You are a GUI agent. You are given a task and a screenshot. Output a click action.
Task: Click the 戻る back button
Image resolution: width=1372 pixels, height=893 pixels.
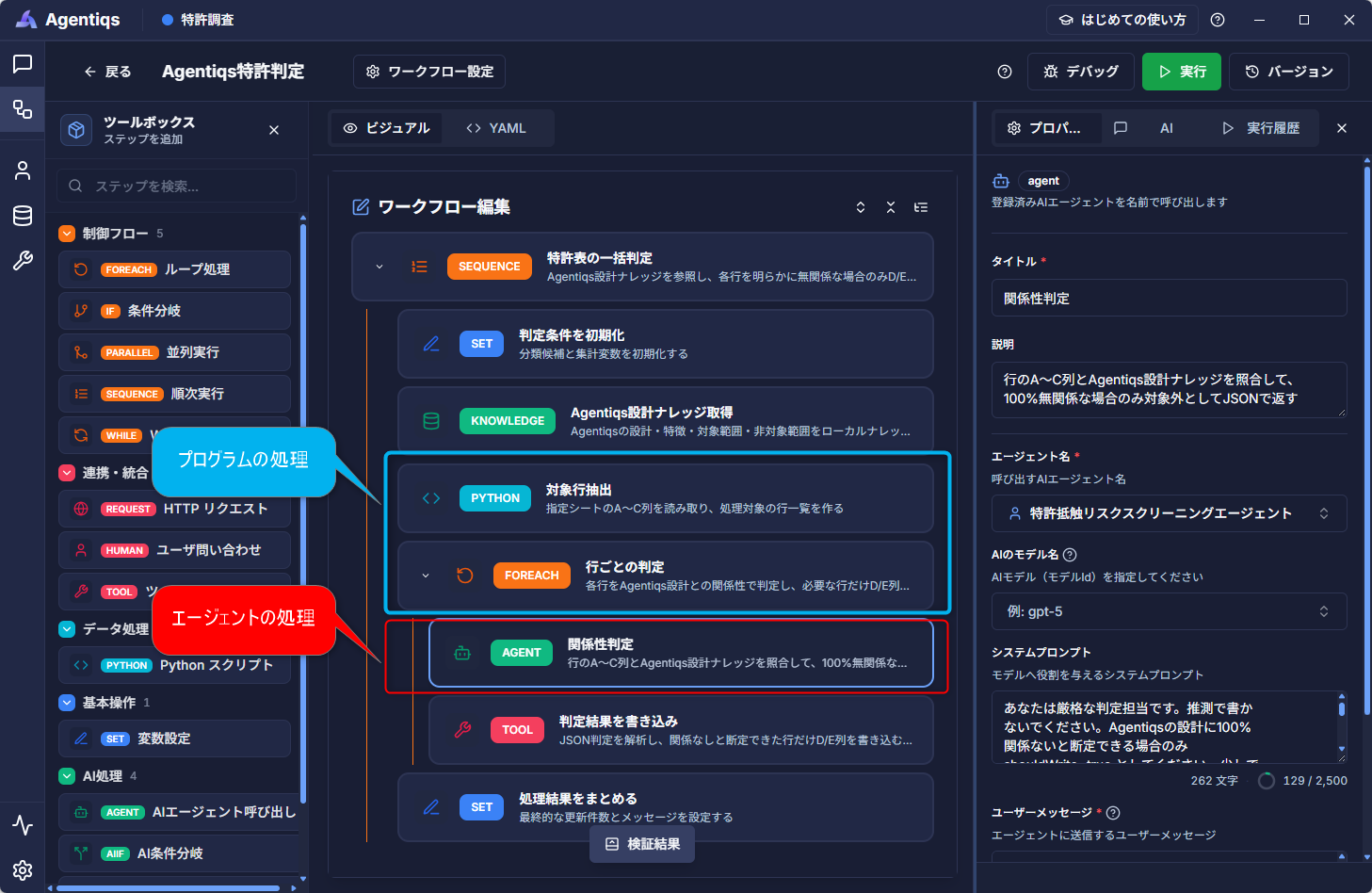107,72
